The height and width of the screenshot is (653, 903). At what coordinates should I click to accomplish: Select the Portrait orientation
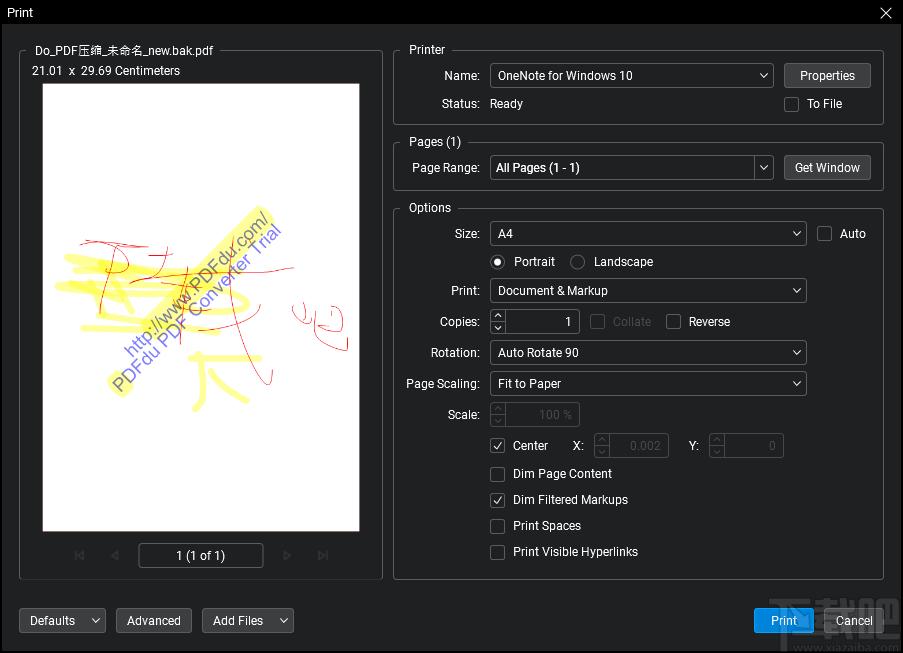coord(498,262)
